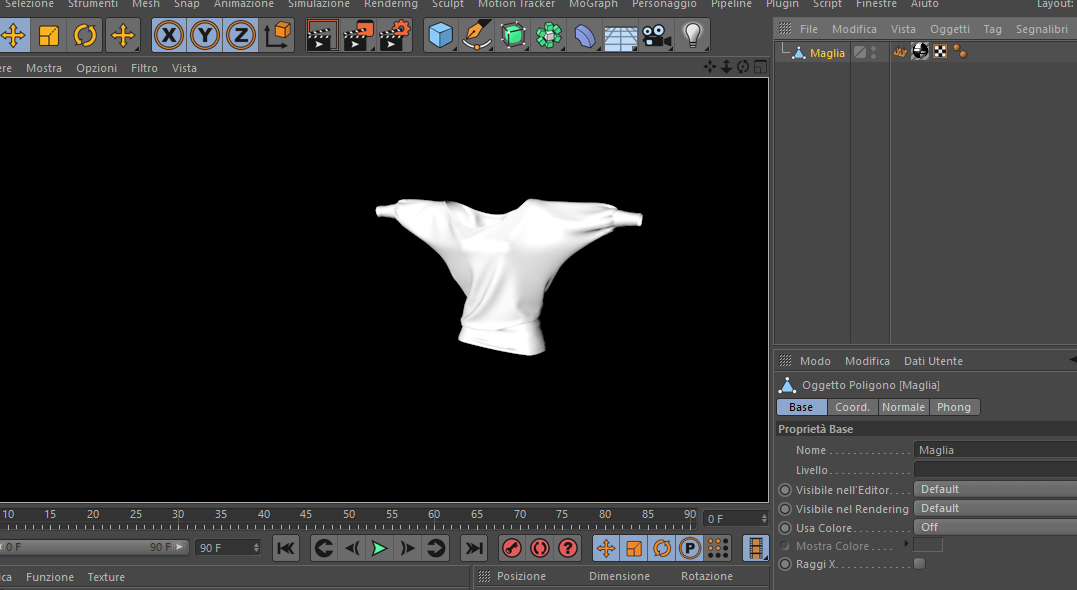The width and height of the screenshot is (1077, 590).
Task: Click the Camera object icon
Action: [x=656, y=37]
